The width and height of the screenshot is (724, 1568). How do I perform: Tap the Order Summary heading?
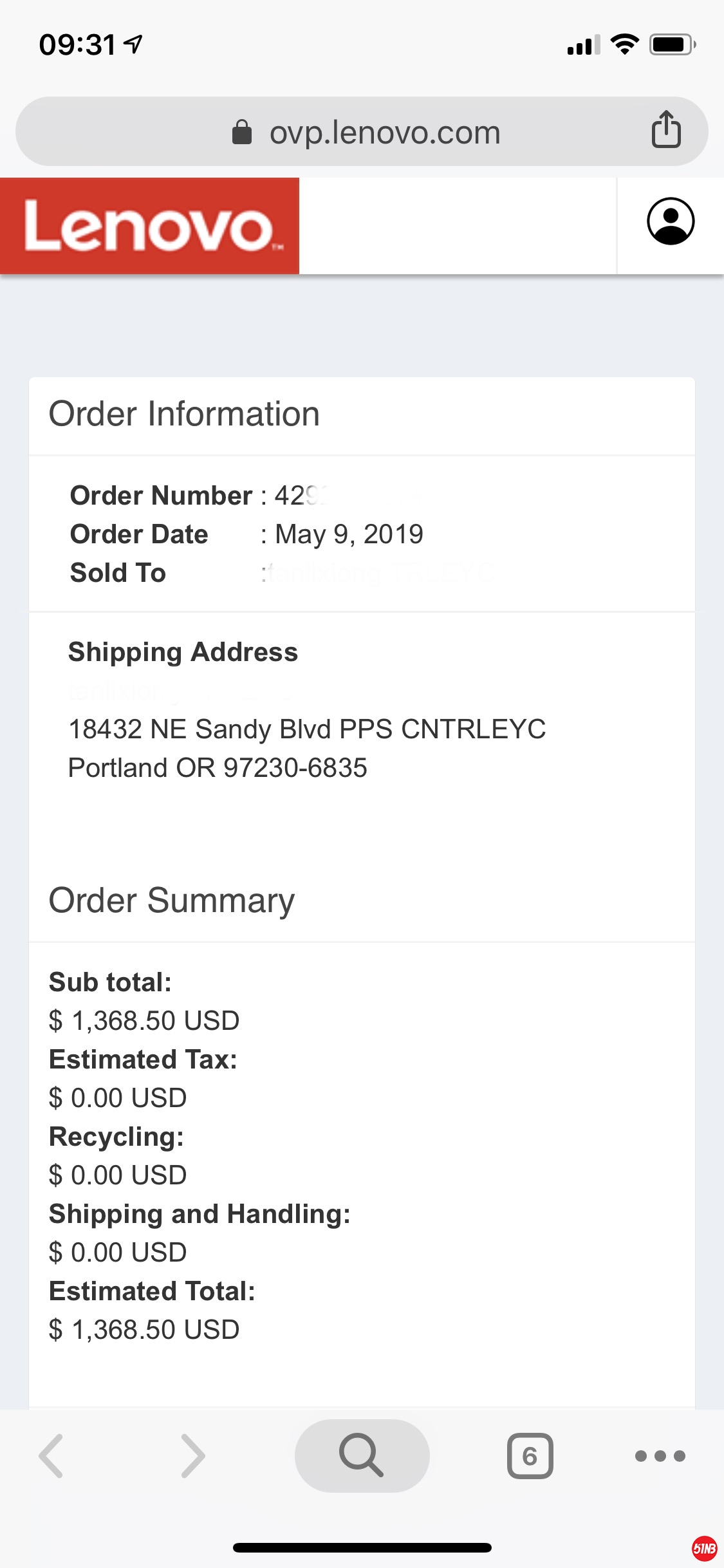pos(172,901)
